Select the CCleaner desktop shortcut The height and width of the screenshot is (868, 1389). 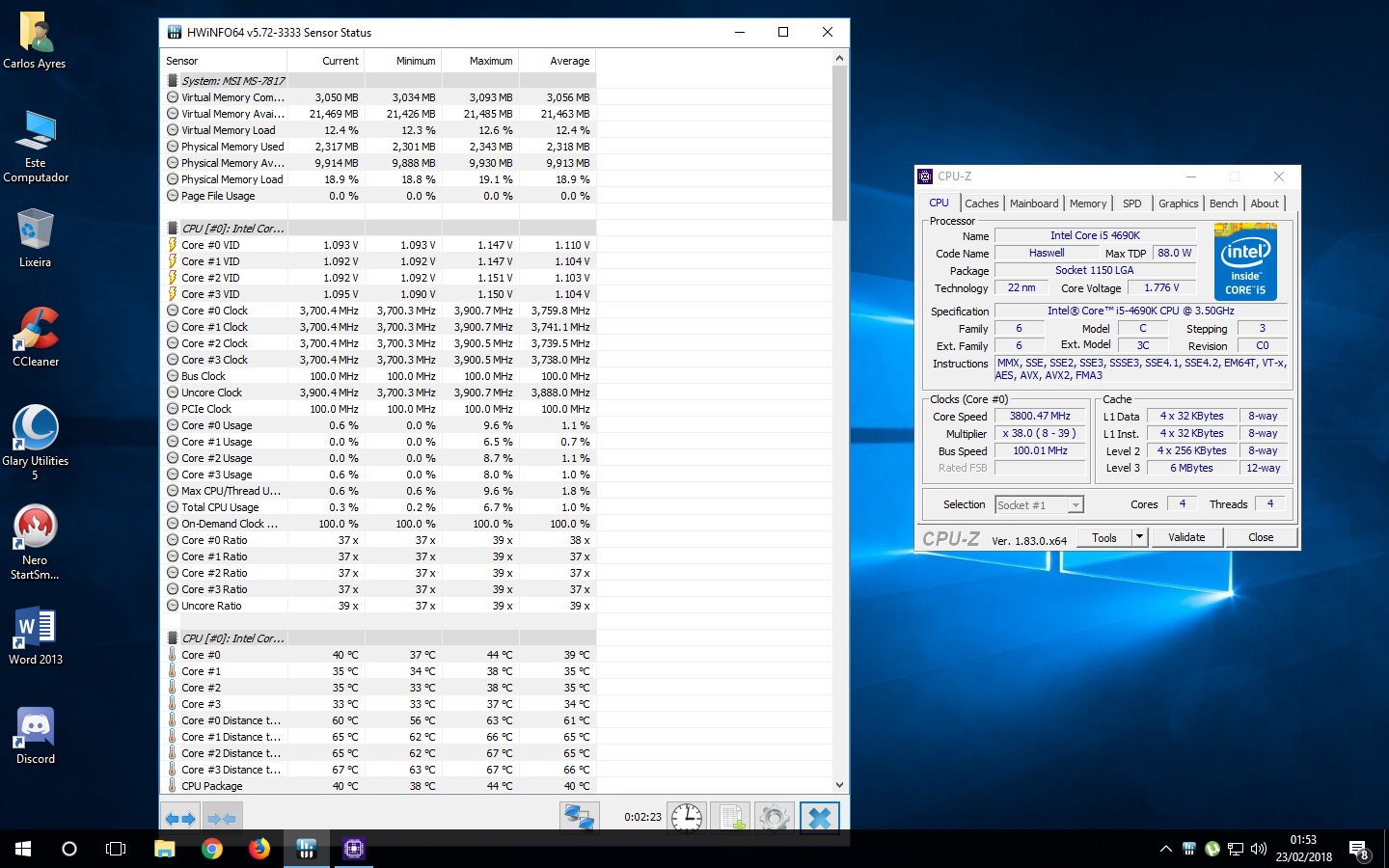(36, 337)
